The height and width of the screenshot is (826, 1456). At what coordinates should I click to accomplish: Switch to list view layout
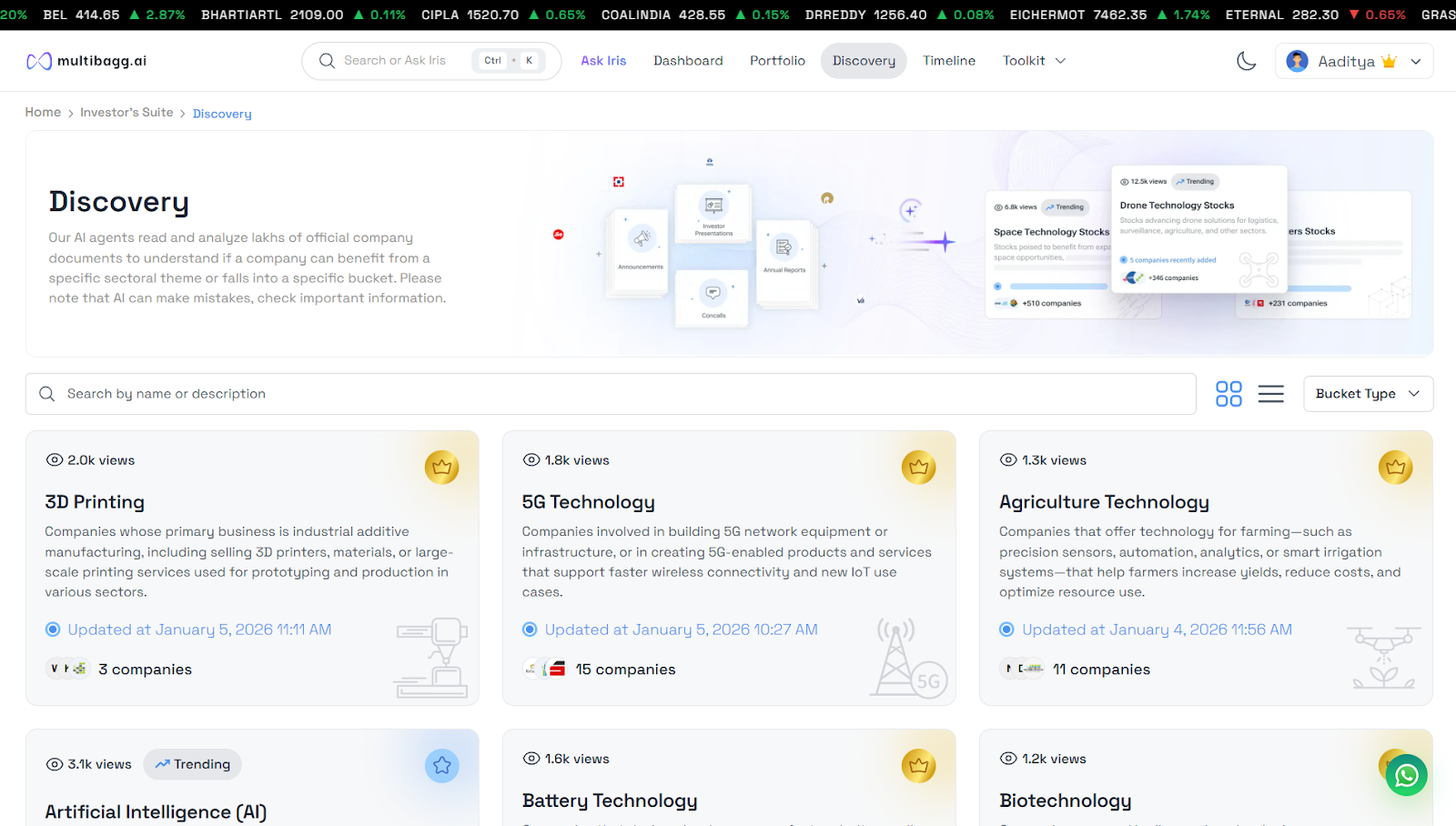(x=1270, y=393)
